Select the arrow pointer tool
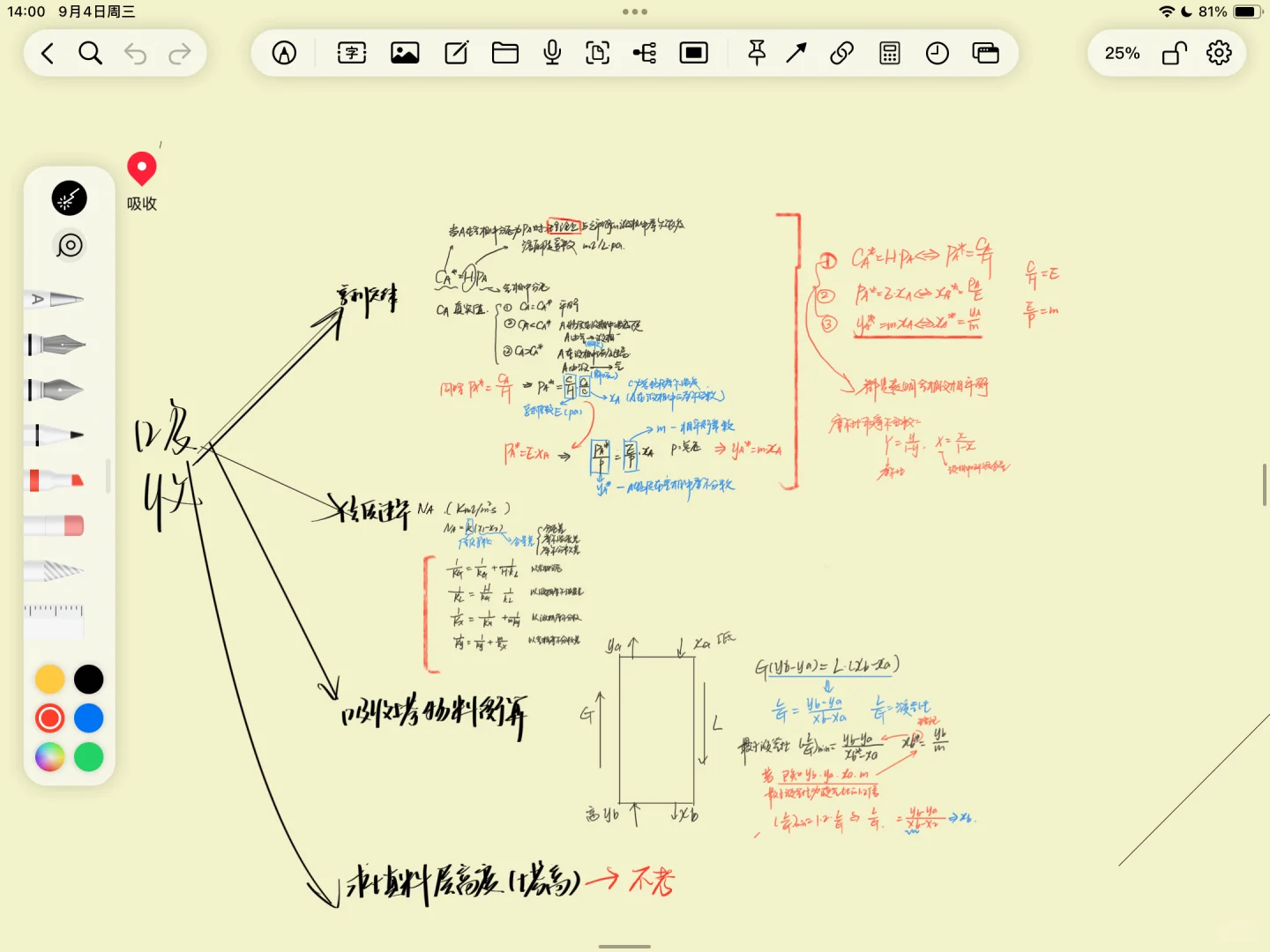Screen dimensions: 1270x952 (796, 54)
